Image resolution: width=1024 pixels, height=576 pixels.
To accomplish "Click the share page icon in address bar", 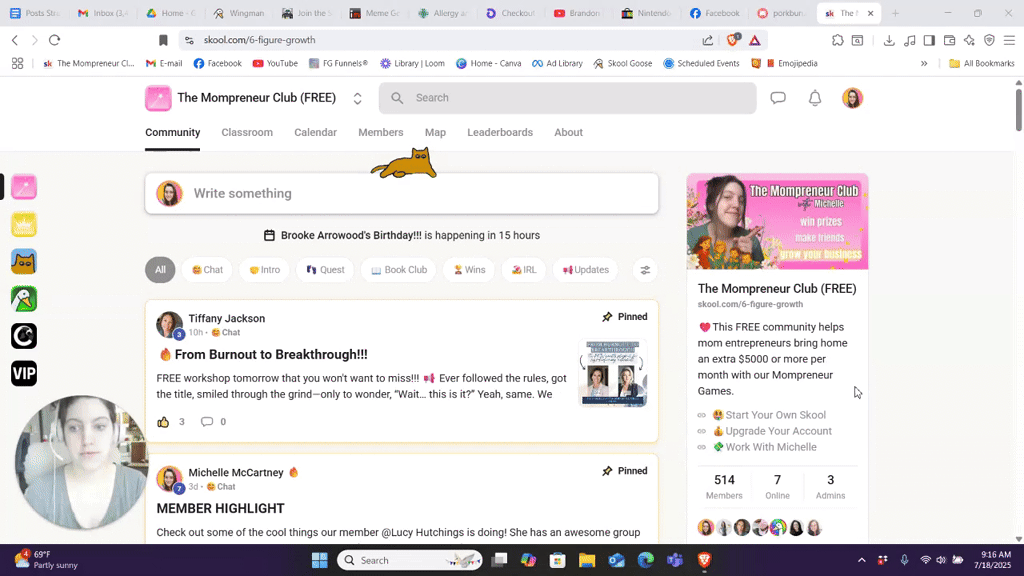I will [708, 40].
